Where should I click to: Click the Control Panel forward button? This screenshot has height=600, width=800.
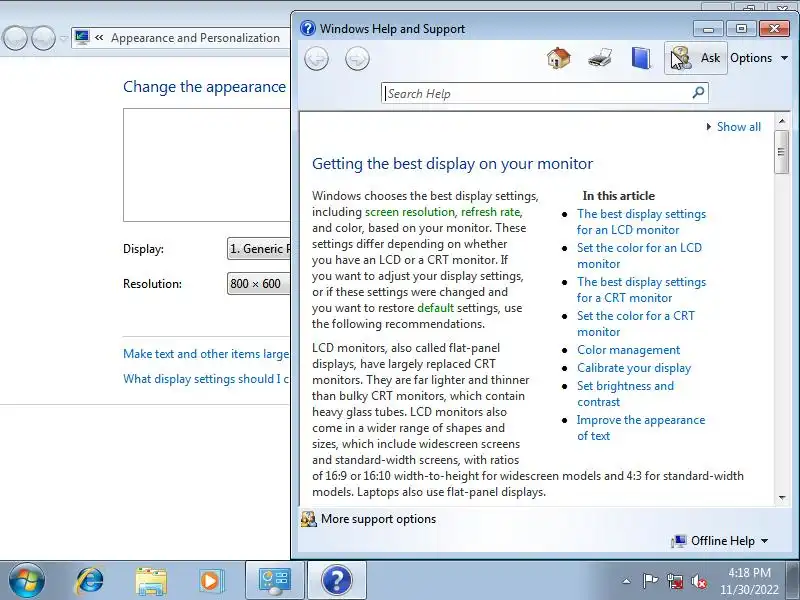pos(43,38)
